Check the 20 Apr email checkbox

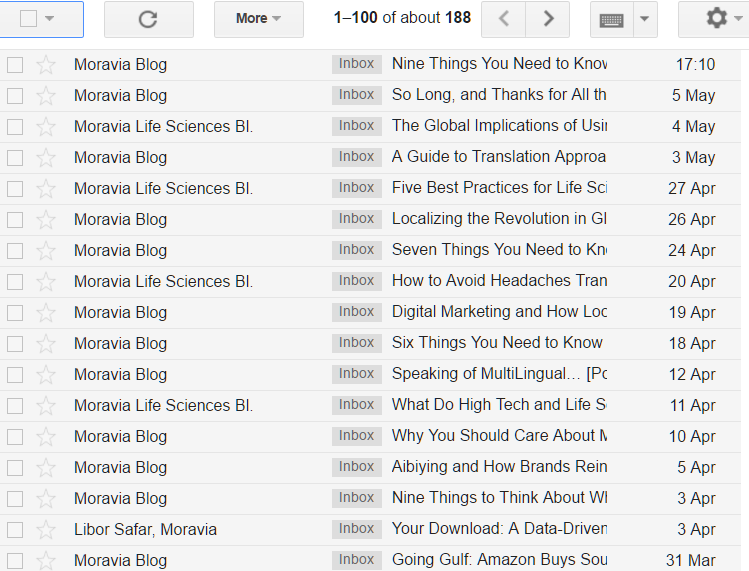pos(15,281)
